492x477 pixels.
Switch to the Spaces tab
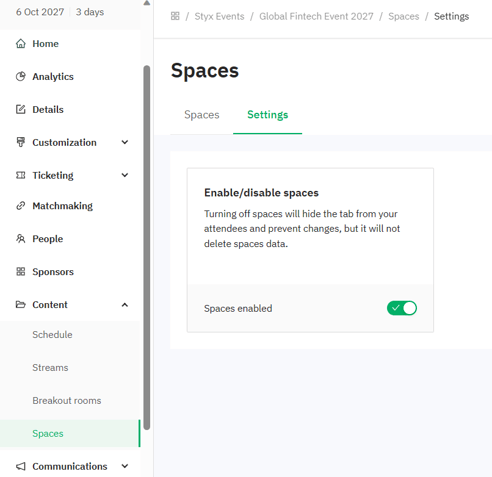(202, 115)
